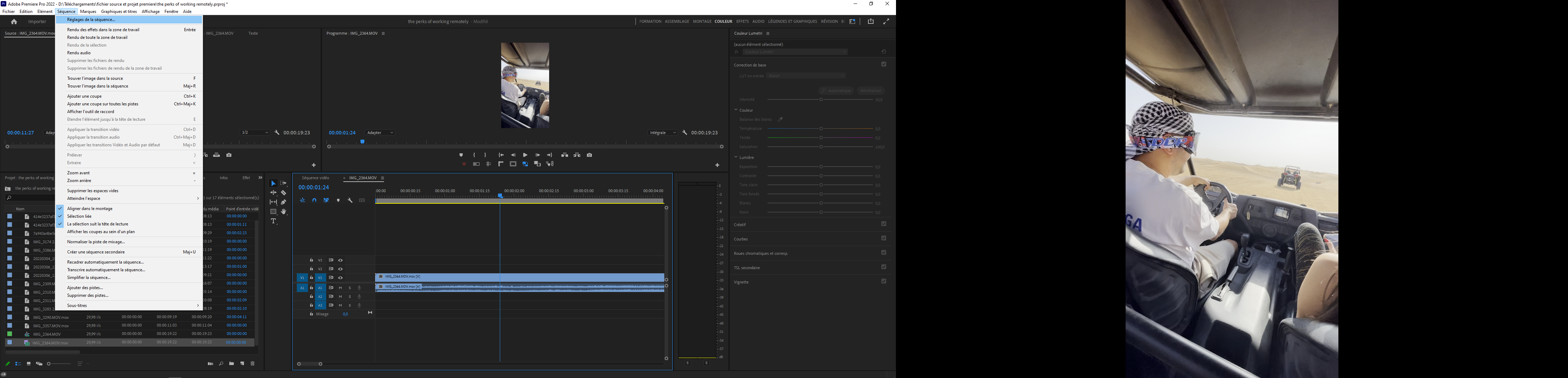Viewport: 1568px width, 378px height.
Task: Select the Rectangle tool
Action: point(273,212)
